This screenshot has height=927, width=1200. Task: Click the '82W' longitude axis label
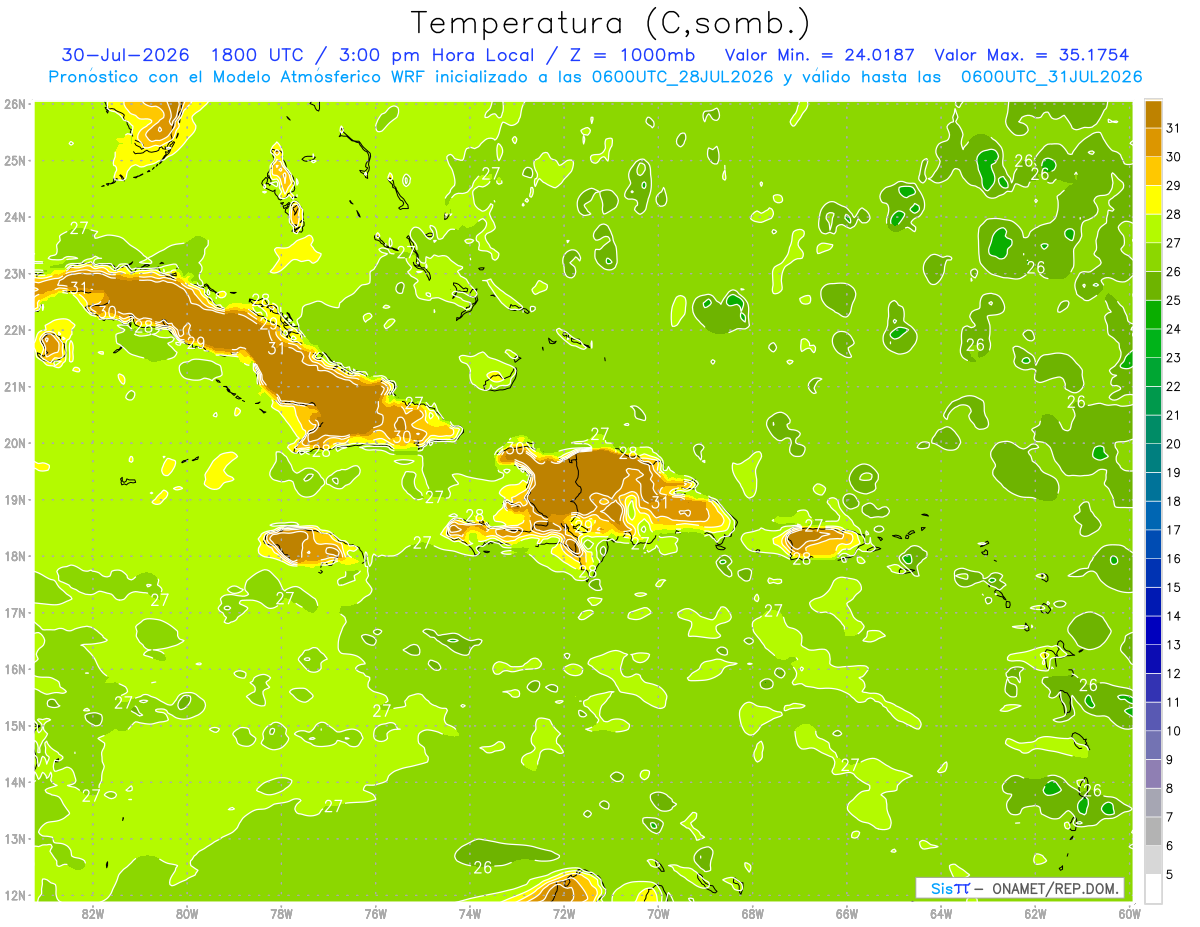[93, 914]
